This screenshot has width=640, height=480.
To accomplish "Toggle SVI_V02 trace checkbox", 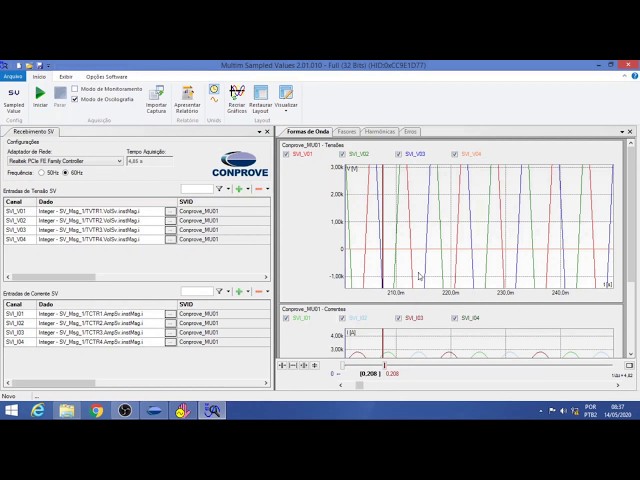I will [x=342, y=154].
